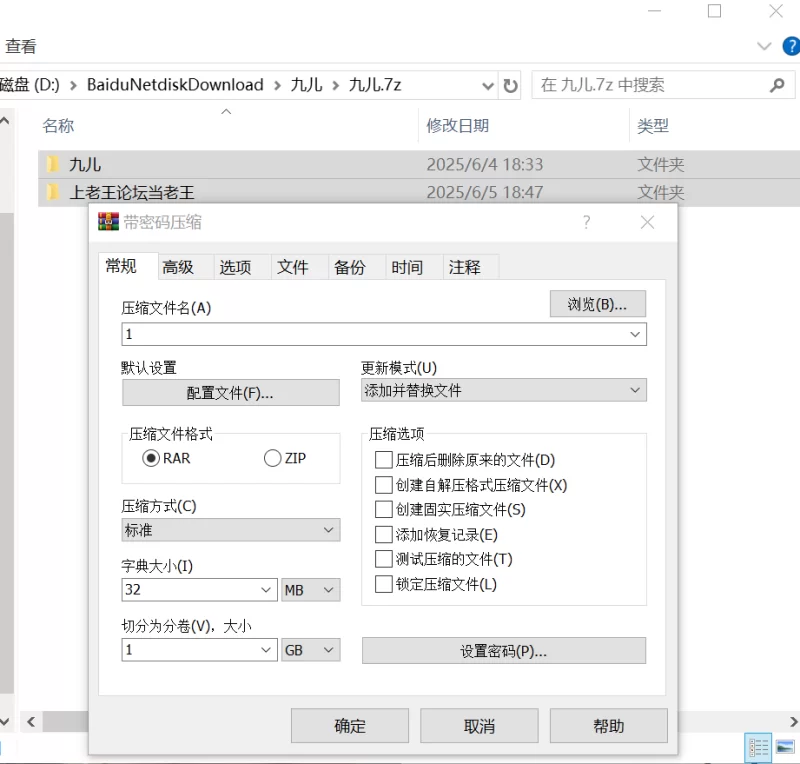Click the 配置文件(F)... button

point(231,392)
